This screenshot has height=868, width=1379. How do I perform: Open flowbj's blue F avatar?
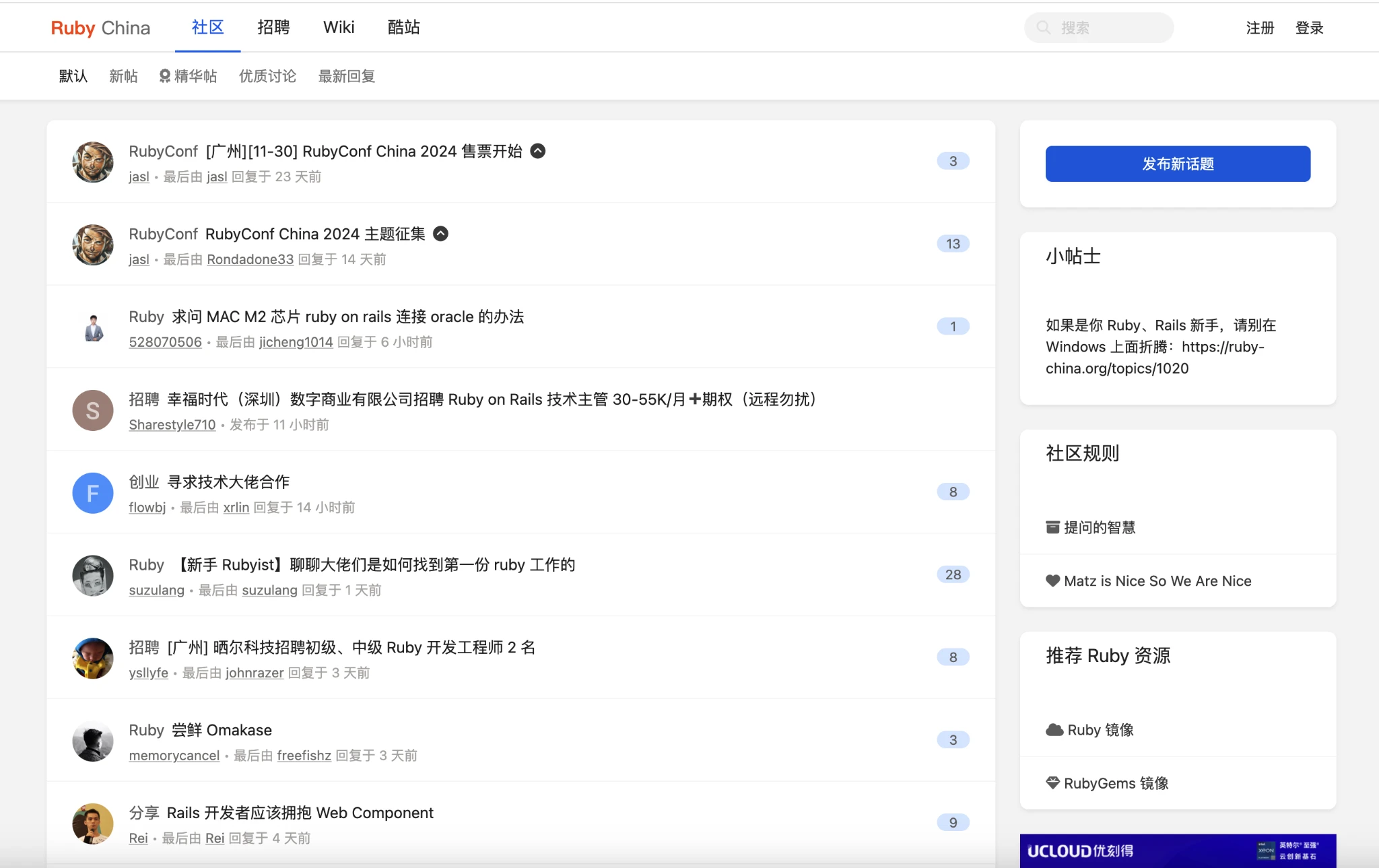pyautogui.click(x=93, y=493)
